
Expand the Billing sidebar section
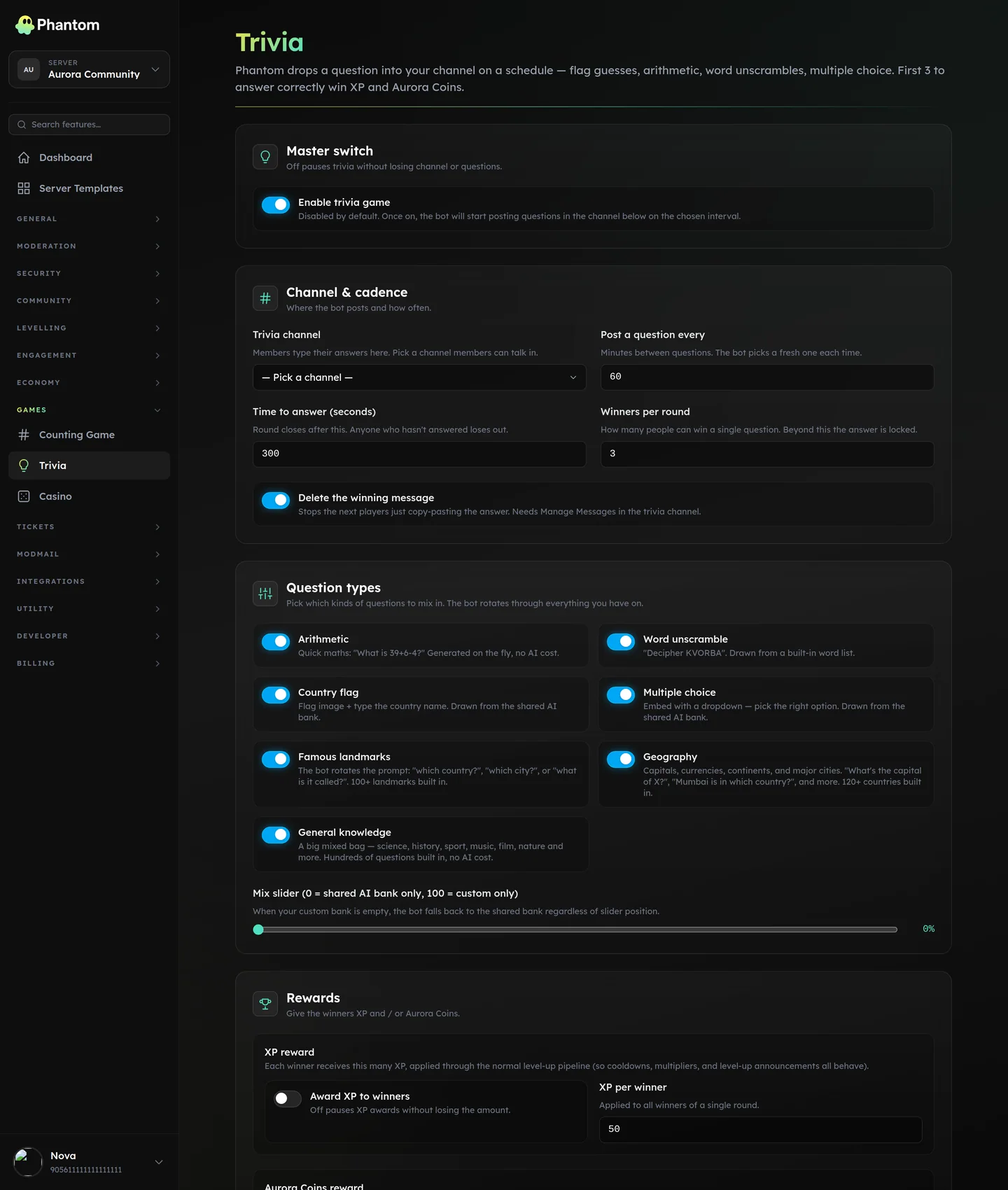[89, 664]
